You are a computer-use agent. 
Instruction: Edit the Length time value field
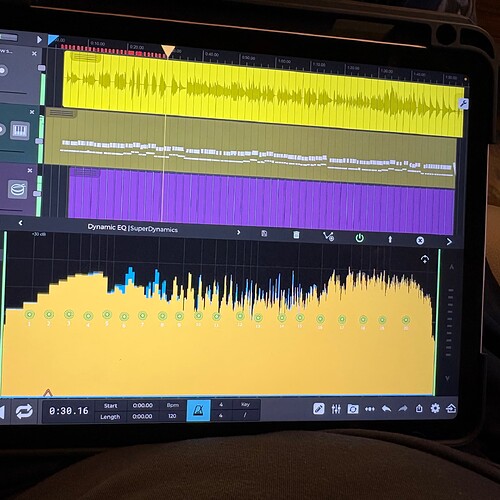142,416
